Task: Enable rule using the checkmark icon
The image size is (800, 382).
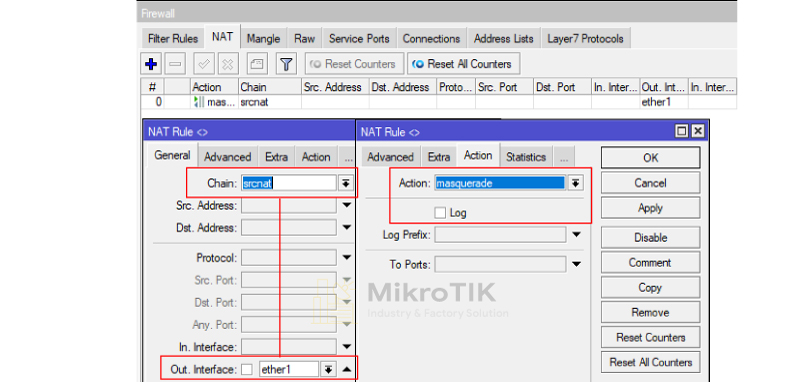Action: coord(204,64)
